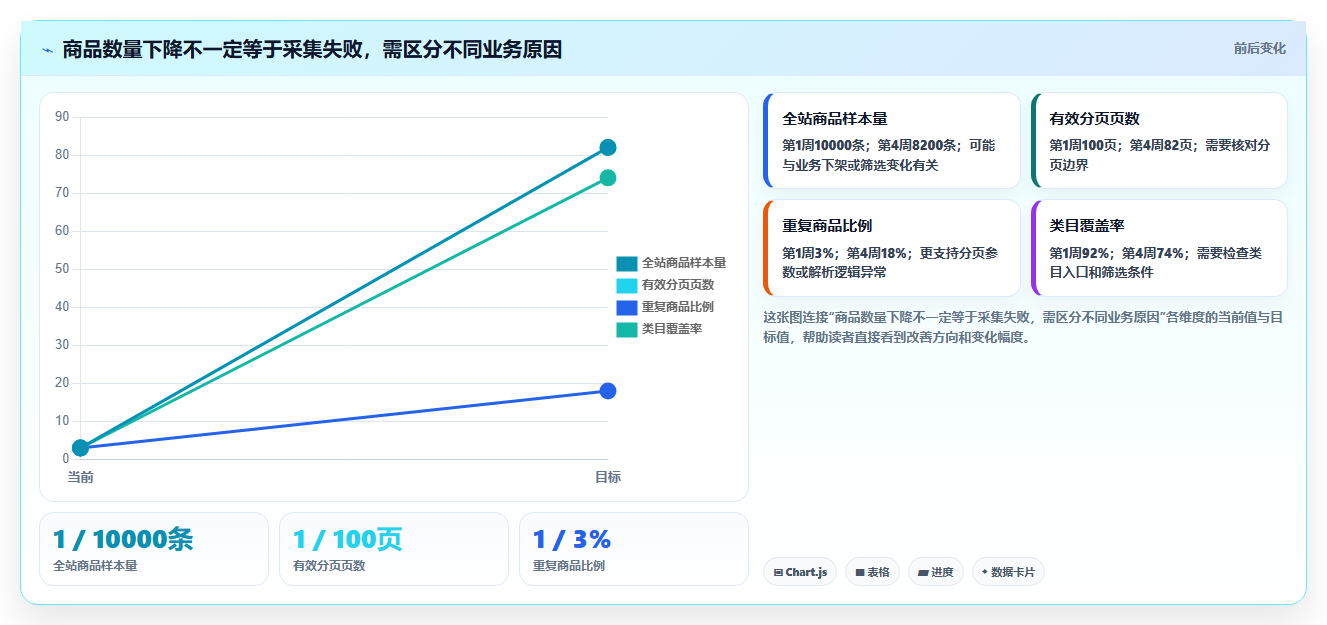The width and height of the screenshot is (1327, 625).
Task: Click the chart description paragraph starting 这张图连接
Action: click(1023, 327)
